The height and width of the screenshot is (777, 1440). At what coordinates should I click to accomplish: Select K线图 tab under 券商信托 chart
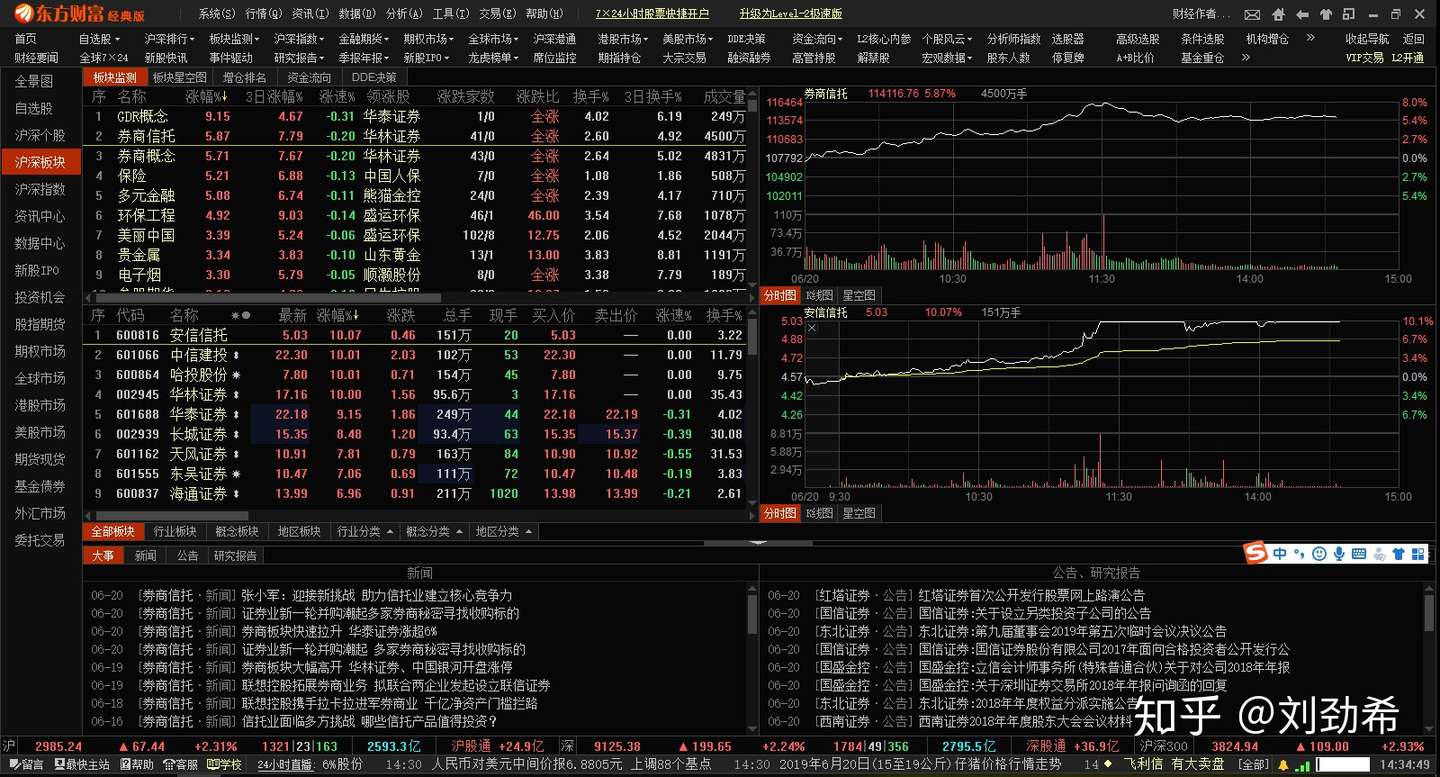819,295
